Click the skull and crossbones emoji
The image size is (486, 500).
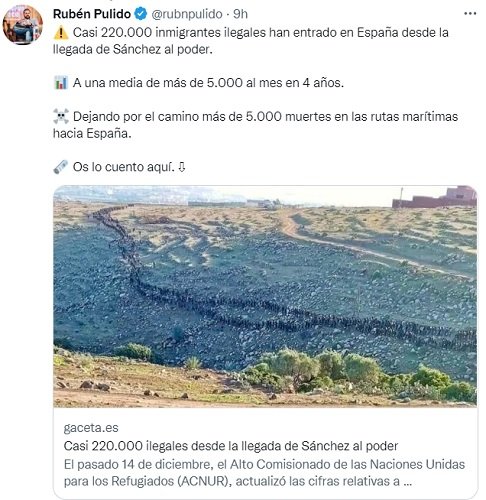click(x=61, y=116)
